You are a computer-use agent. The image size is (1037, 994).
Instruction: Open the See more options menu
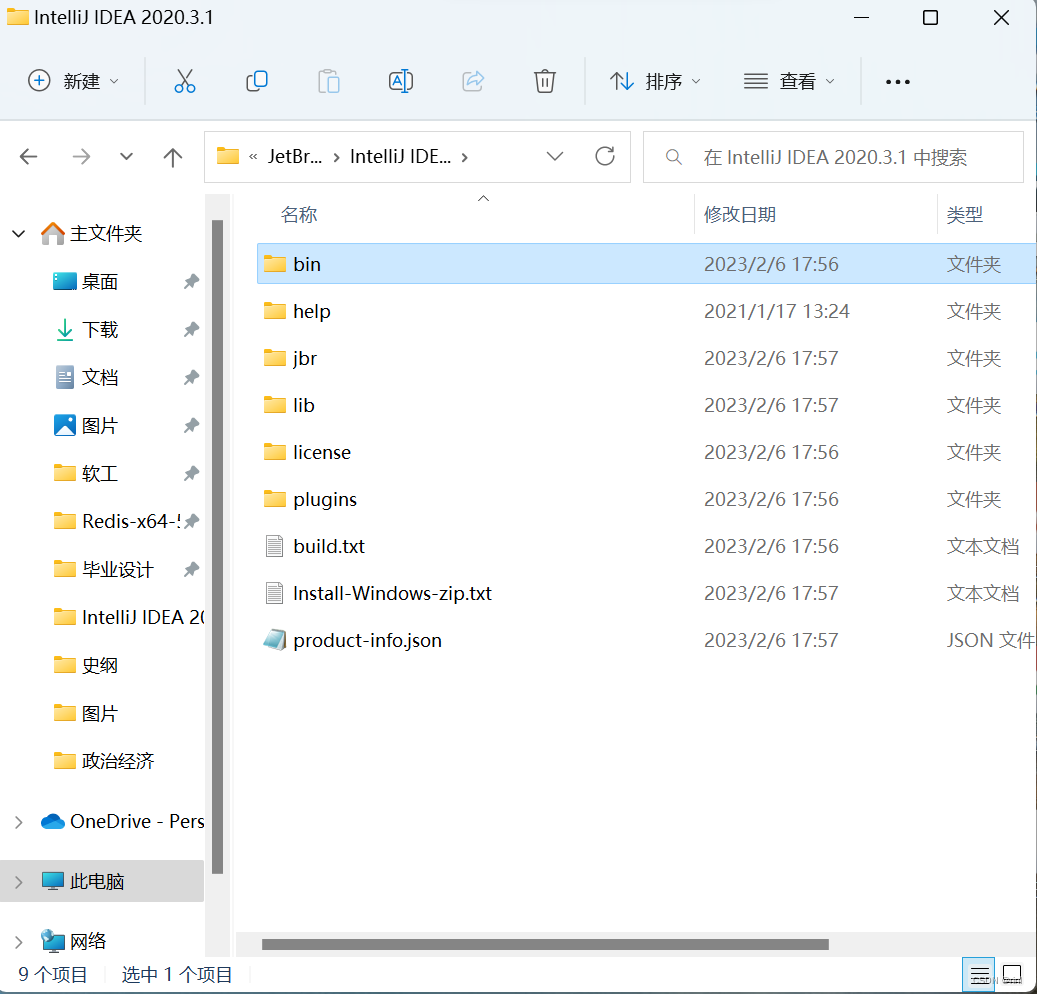897,81
